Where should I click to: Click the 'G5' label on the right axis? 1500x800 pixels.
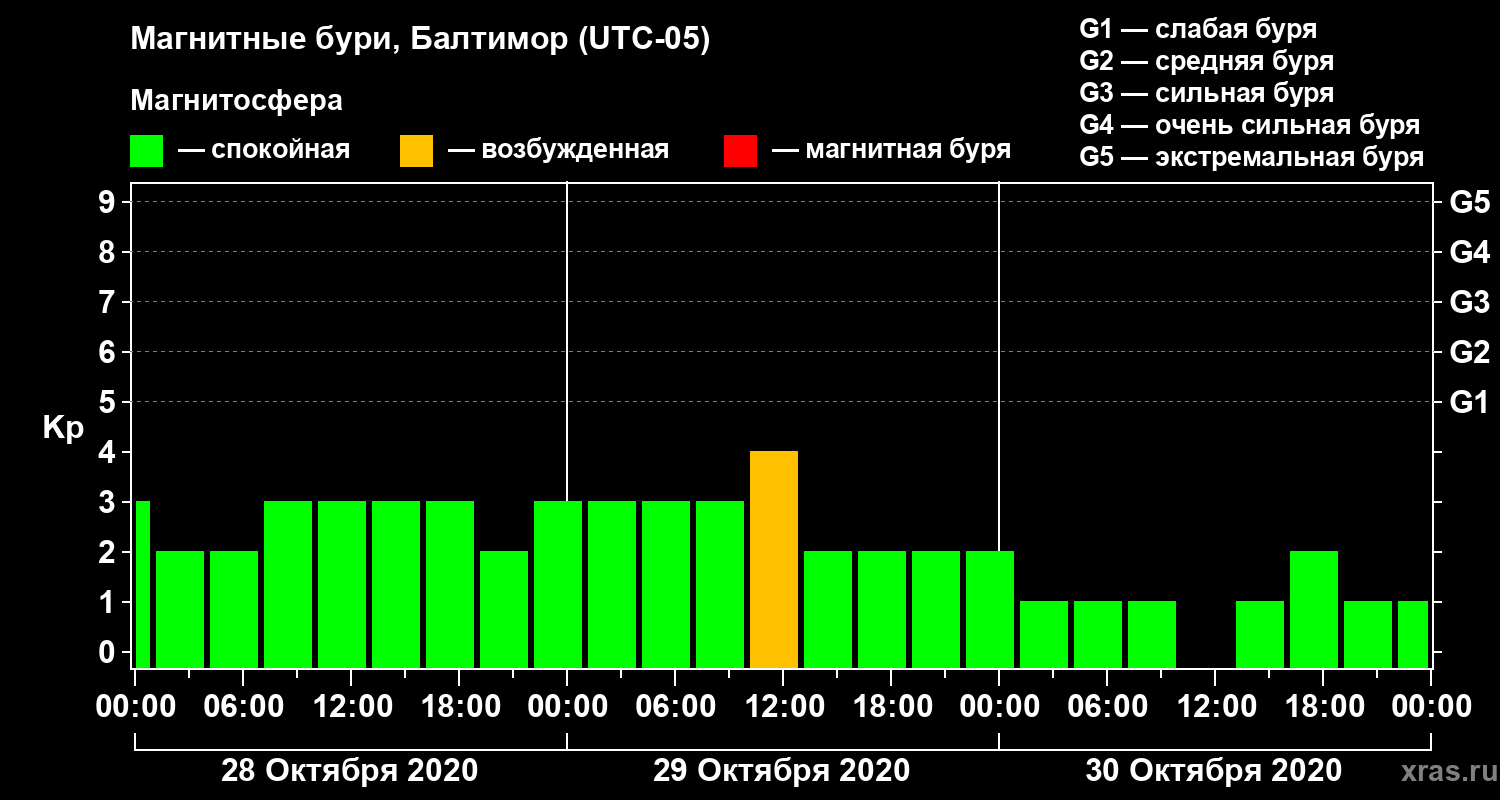pos(1469,202)
